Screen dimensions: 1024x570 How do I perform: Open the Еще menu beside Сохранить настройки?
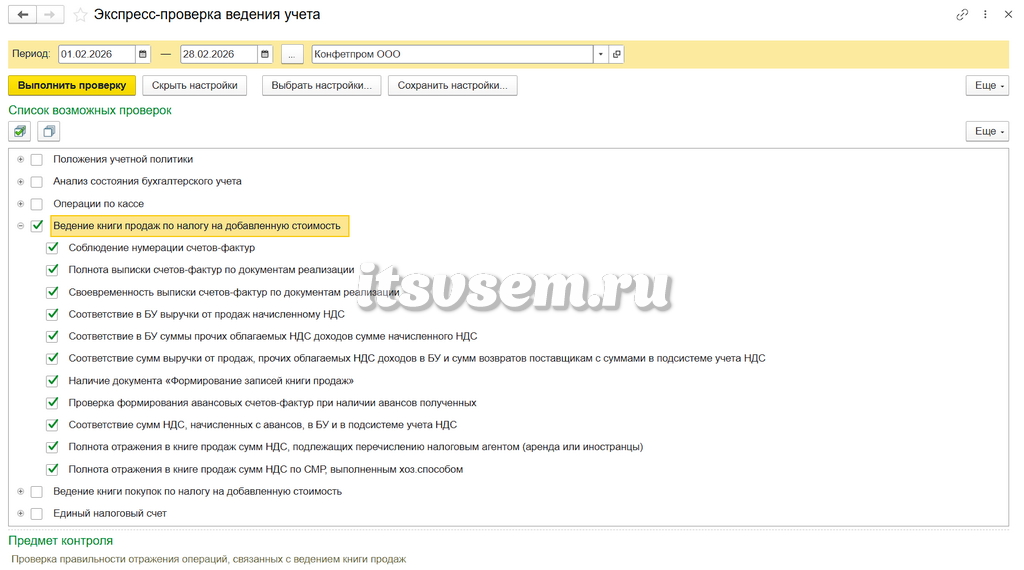[987, 86]
